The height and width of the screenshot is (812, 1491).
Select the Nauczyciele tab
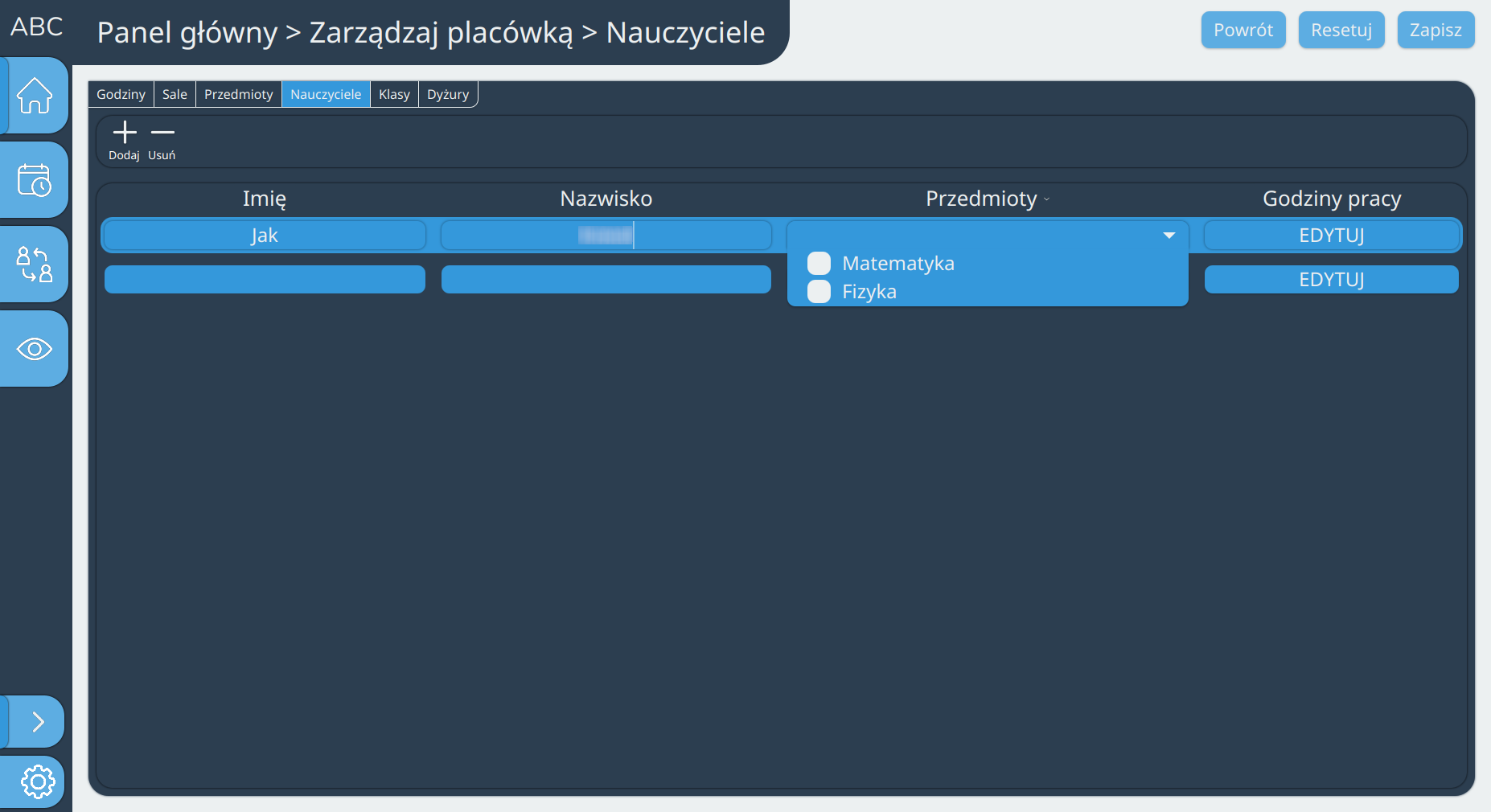click(x=326, y=94)
